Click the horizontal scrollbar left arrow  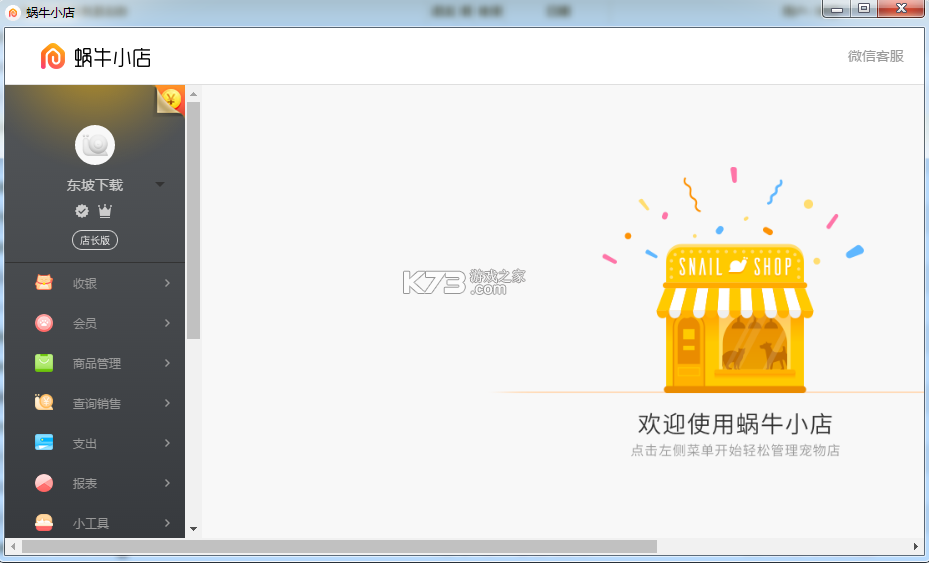13,546
